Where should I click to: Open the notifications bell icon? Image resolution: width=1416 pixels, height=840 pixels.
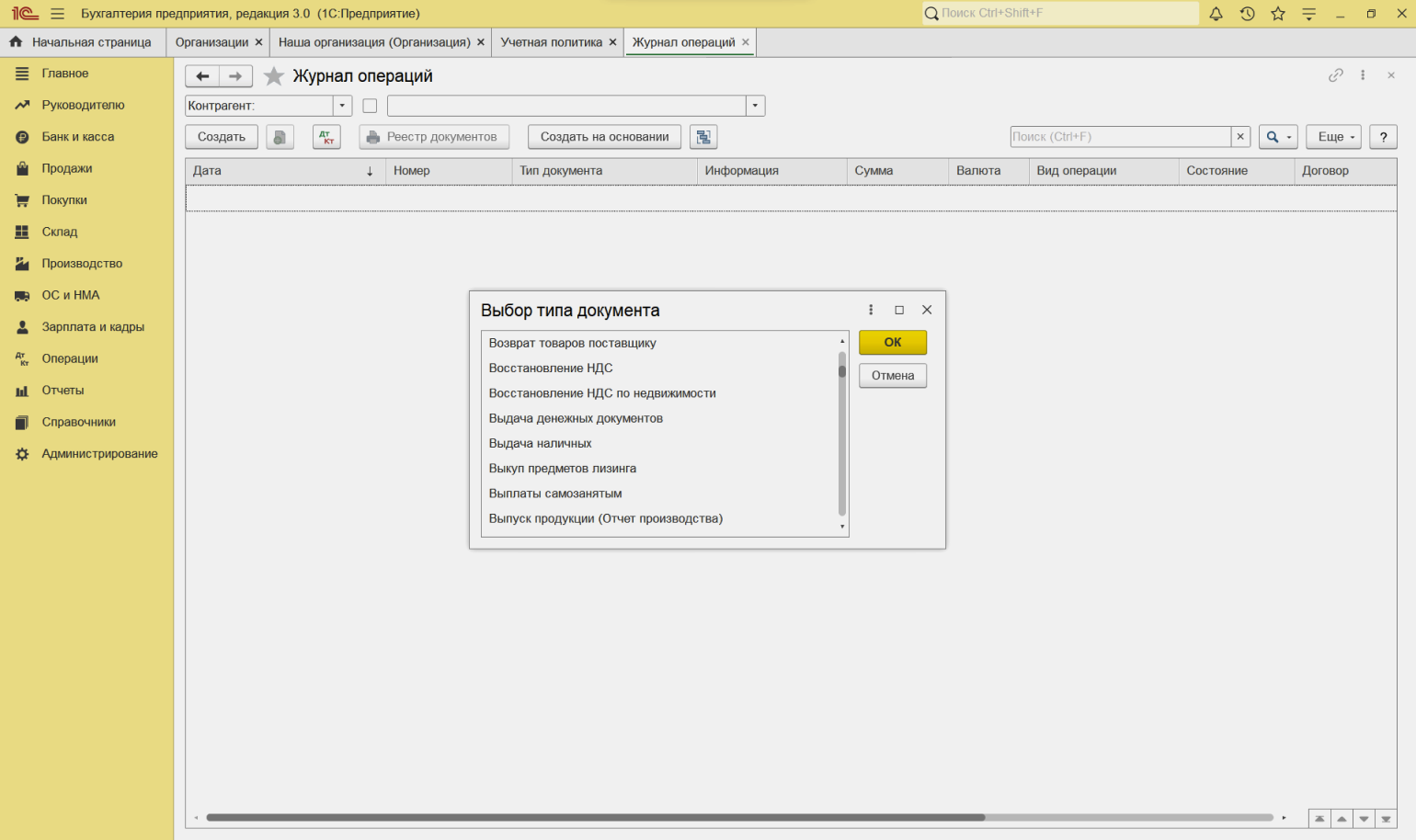(1216, 14)
